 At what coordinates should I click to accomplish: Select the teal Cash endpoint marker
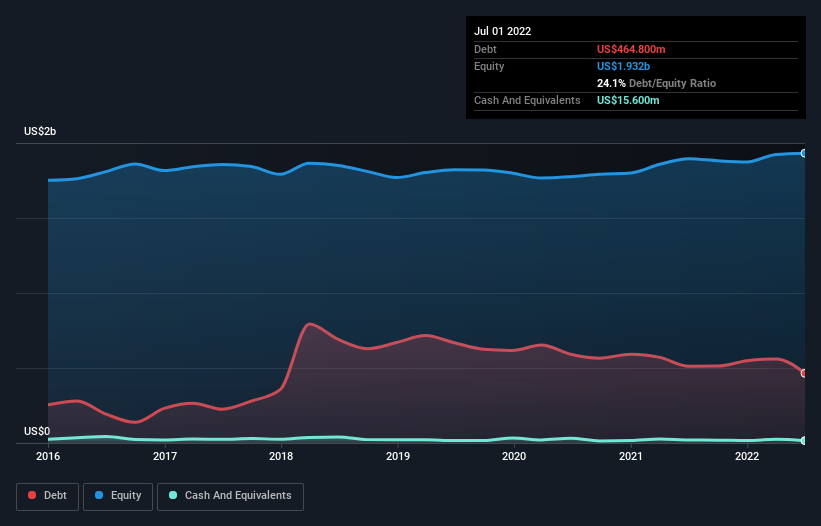pos(804,441)
